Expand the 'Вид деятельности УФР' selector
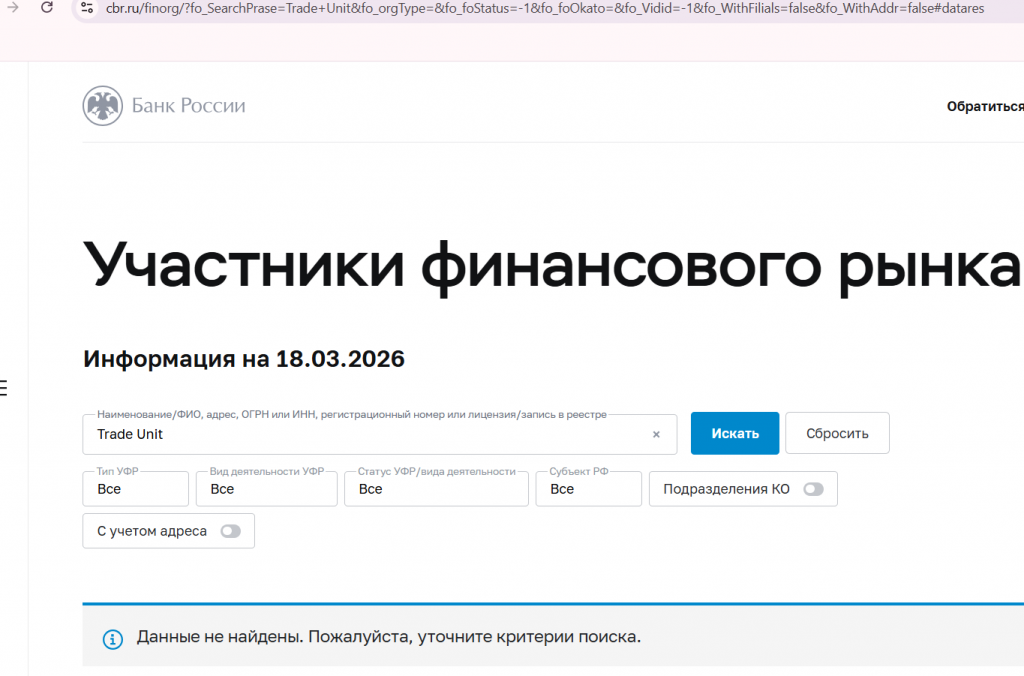The image size is (1024, 676). click(266, 488)
